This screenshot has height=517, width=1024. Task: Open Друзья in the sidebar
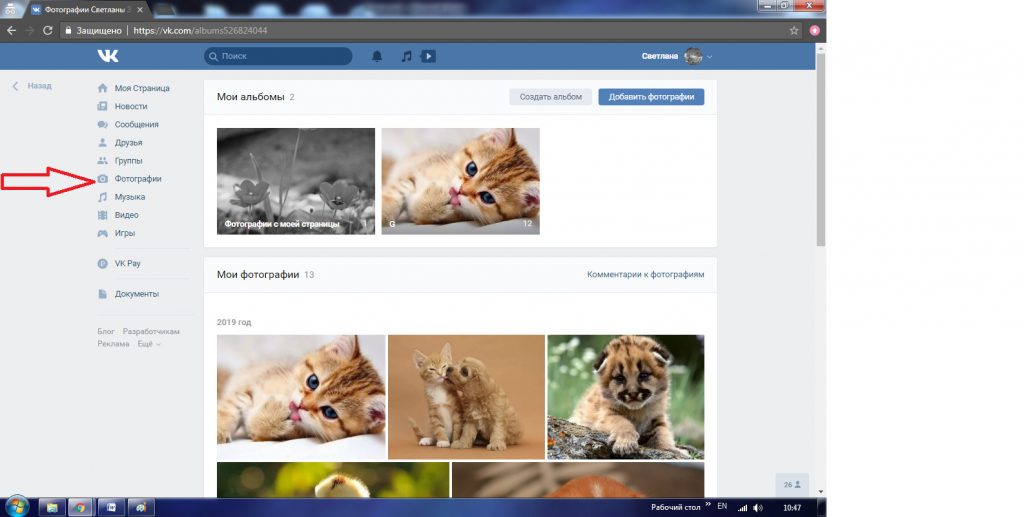(x=129, y=142)
